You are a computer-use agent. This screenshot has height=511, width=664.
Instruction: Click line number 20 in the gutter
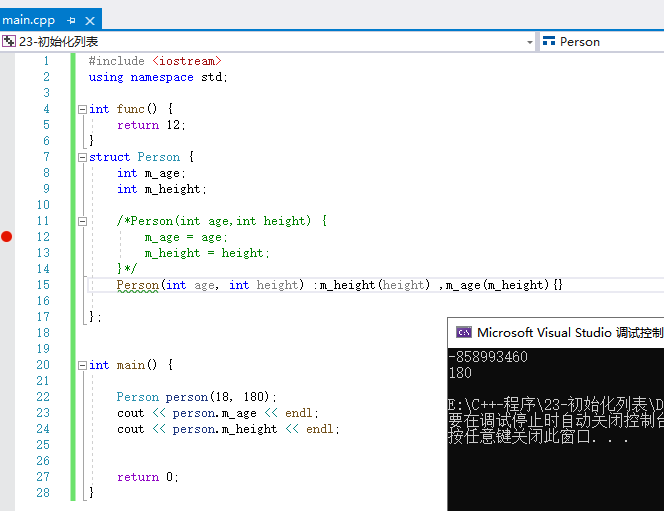[x=43, y=365]
